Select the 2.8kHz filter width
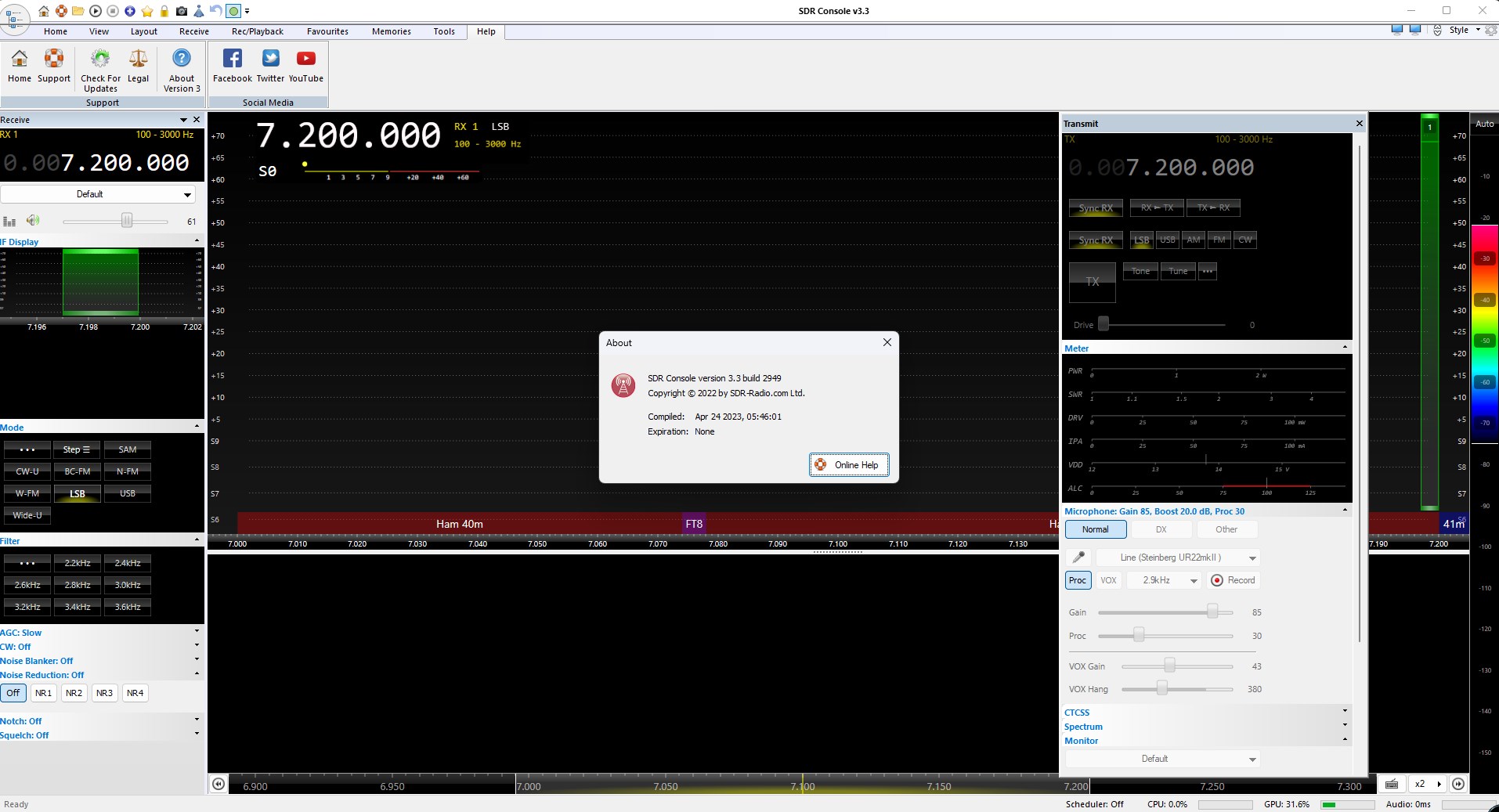 pos(78,585)
